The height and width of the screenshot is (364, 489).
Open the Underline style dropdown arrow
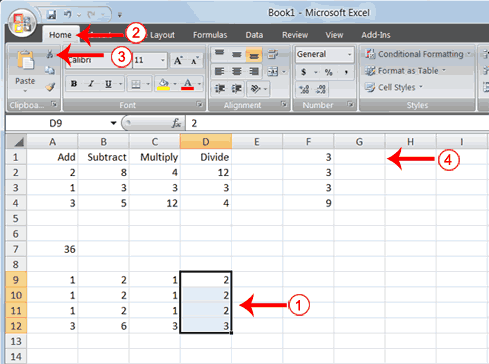click(x=120, y=84)
